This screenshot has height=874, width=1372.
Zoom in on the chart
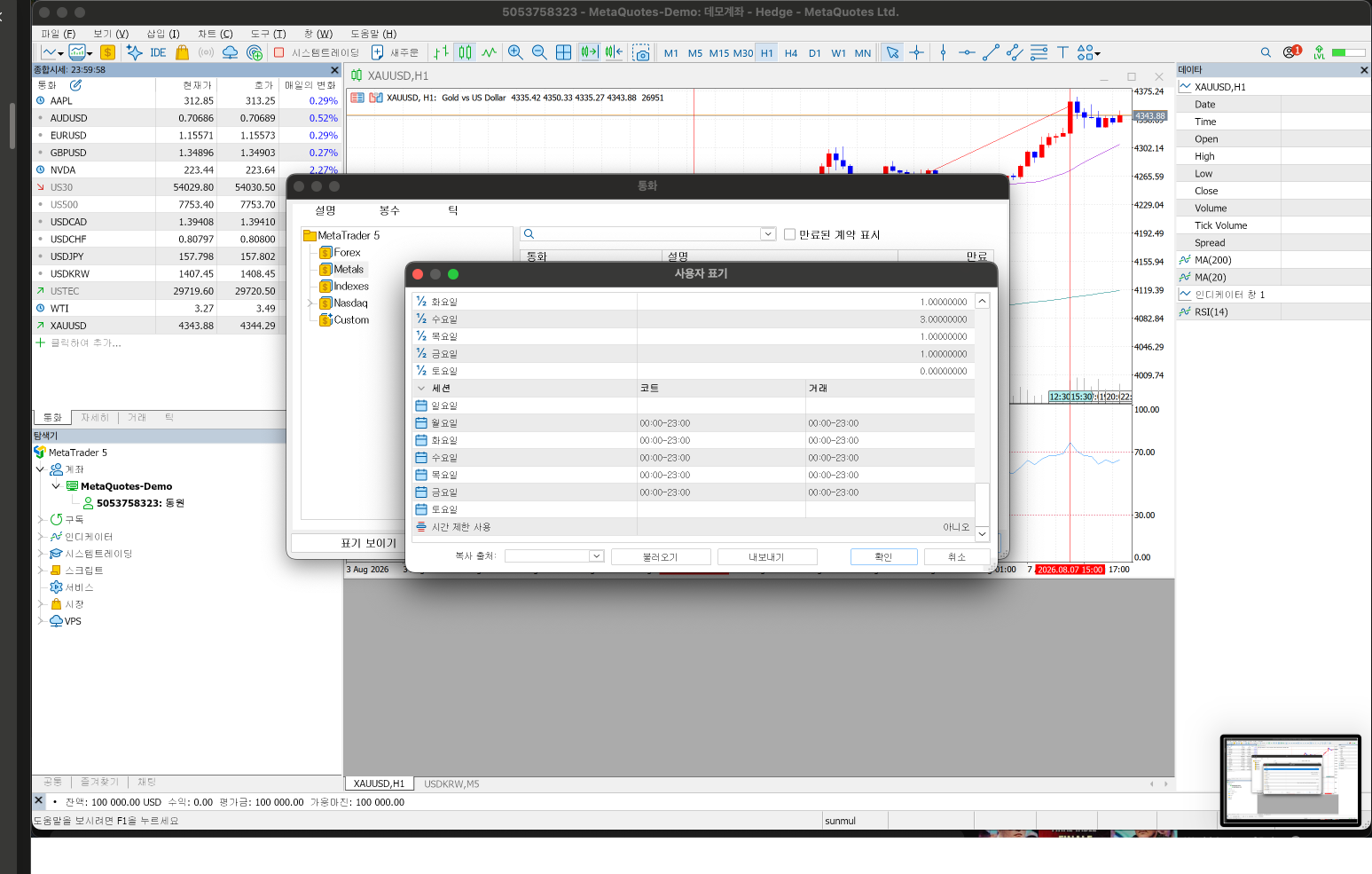(x=515, y=52)
